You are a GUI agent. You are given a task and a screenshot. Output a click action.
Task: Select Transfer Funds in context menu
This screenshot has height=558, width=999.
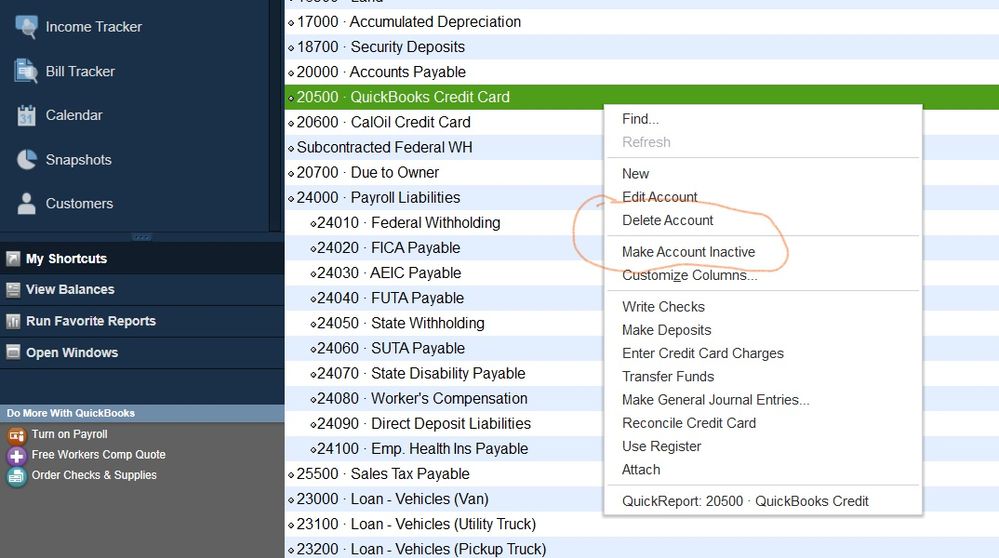click(668, 376)
